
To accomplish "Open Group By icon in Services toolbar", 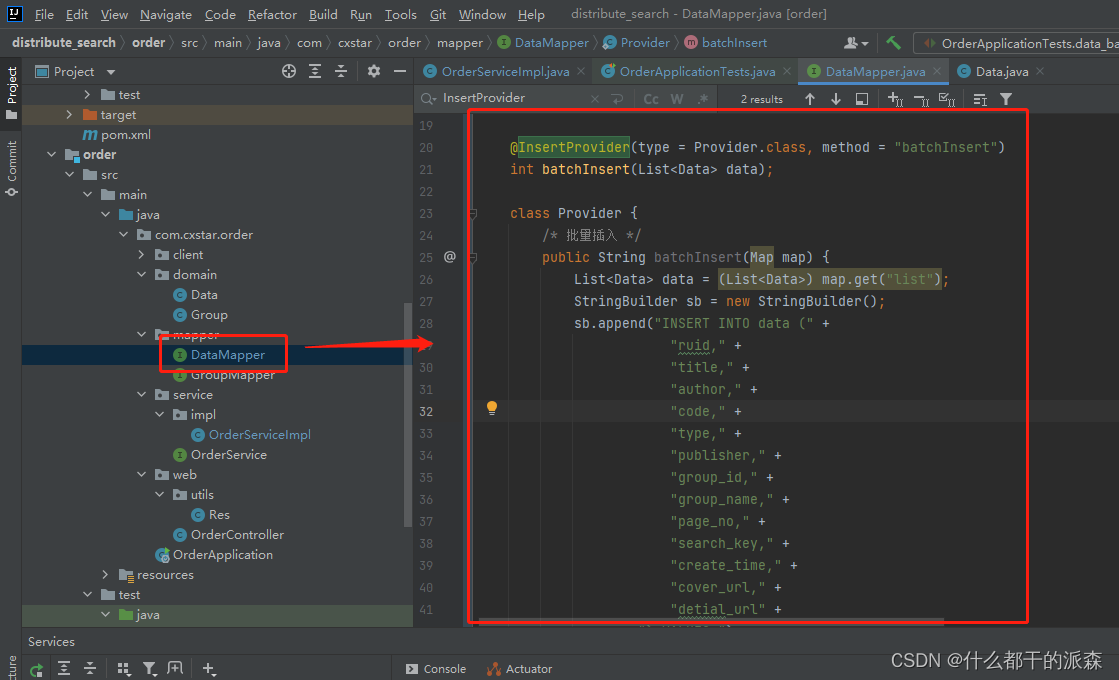I will pos(123,669).
